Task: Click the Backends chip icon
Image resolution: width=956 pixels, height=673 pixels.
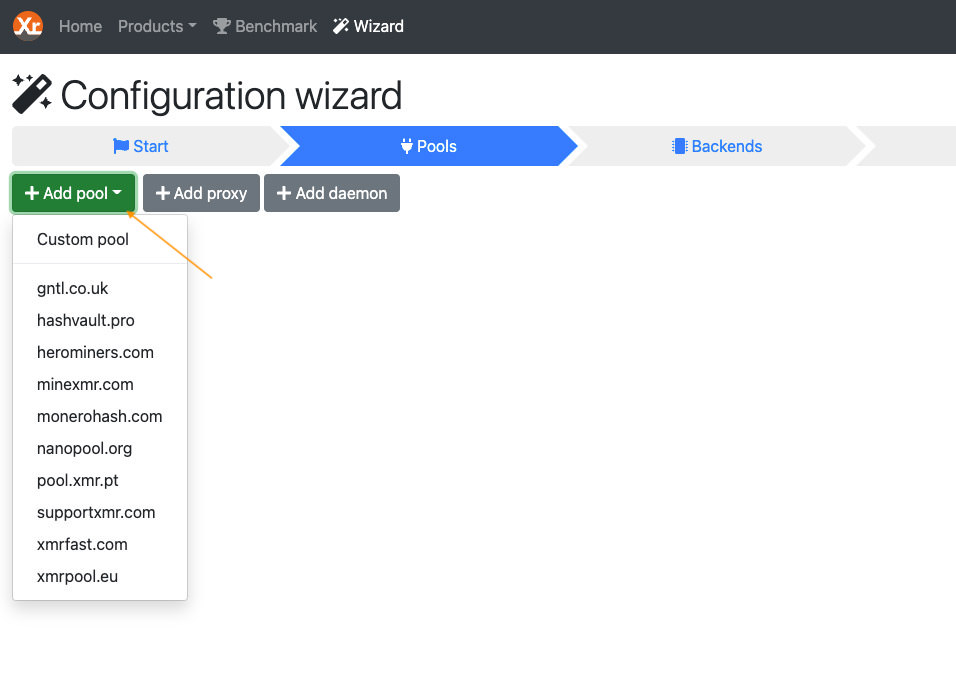Action: [679, 146]
